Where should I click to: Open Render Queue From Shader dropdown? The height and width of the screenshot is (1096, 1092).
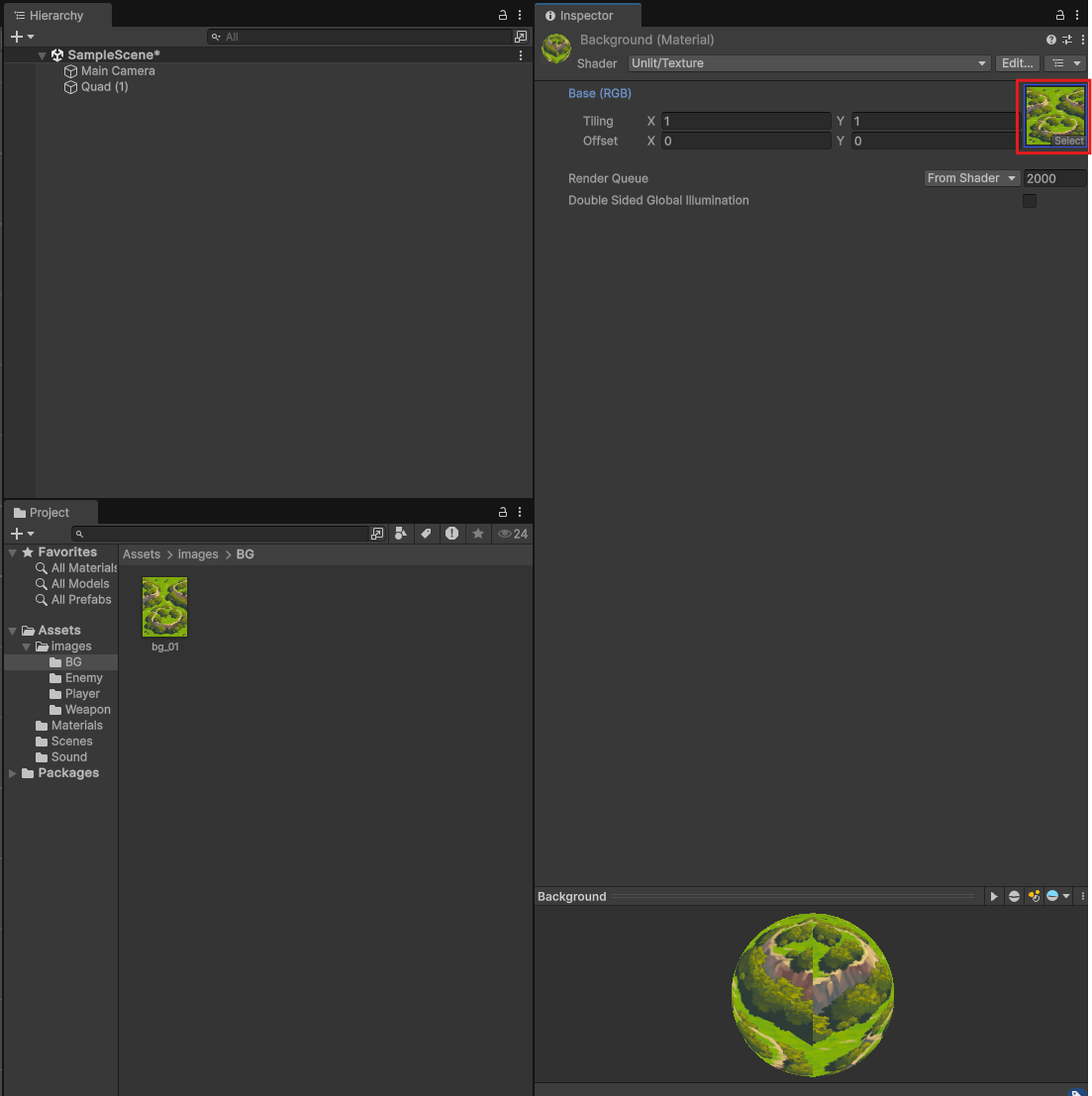(971, 178)
